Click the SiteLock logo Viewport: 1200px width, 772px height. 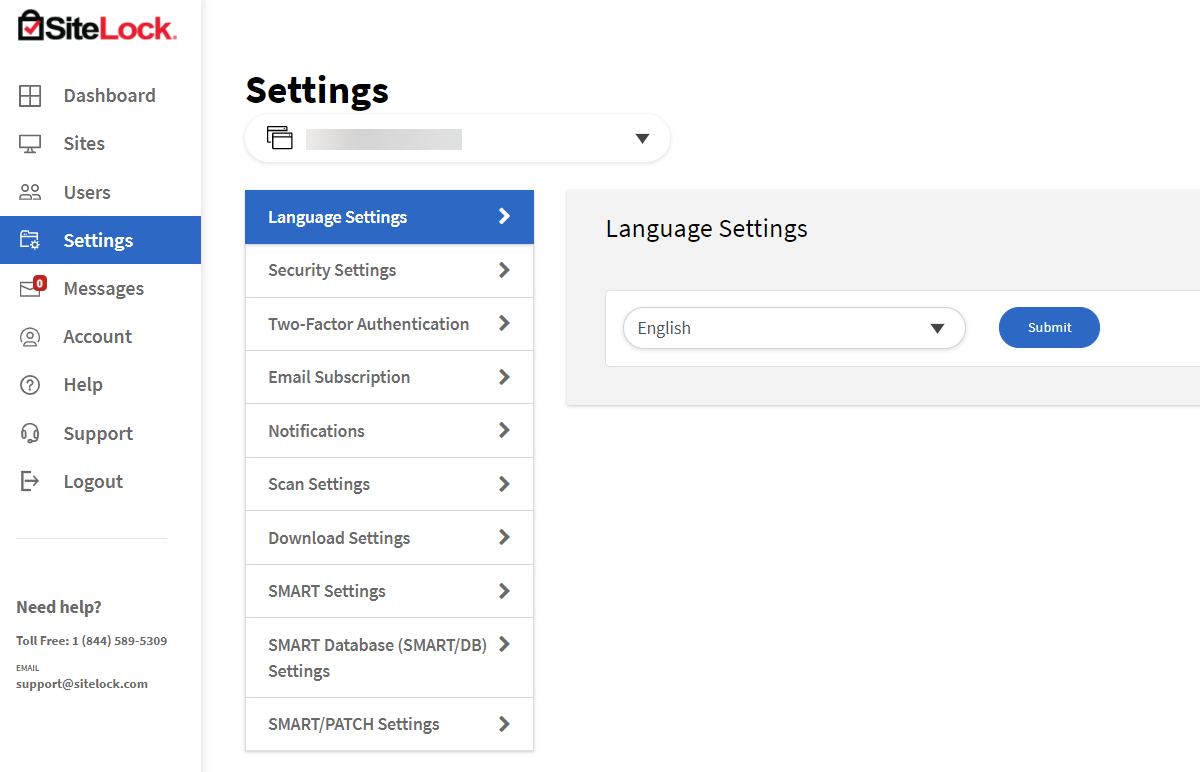click(x=97, y=26)
